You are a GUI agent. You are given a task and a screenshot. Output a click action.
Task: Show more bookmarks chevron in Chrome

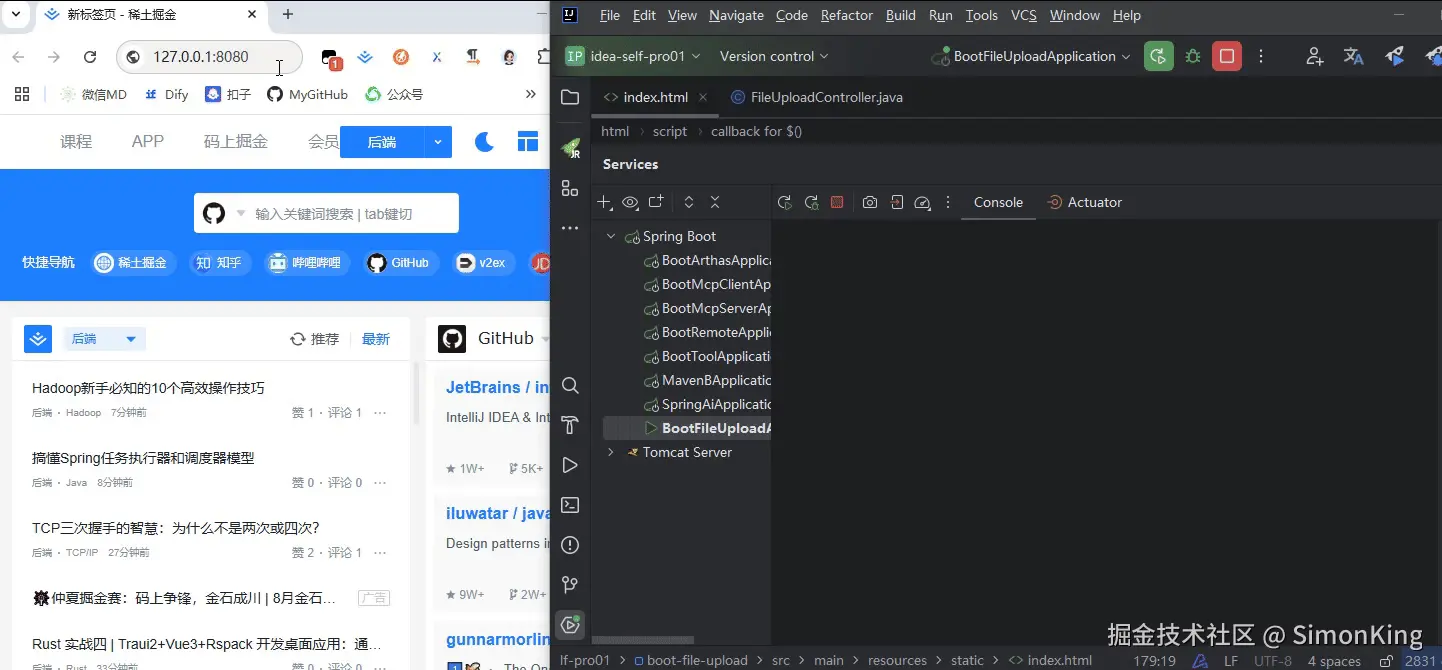click(531, 94)
